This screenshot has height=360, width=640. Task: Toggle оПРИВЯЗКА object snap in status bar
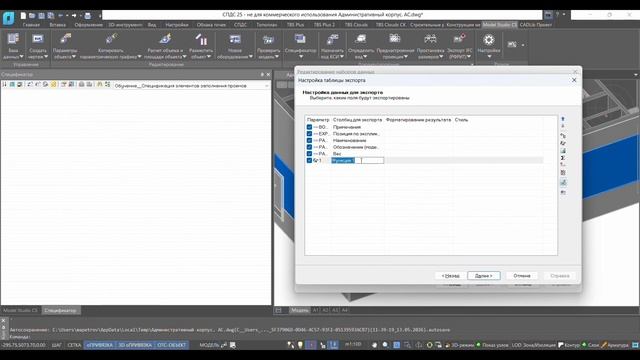(100, 345)
